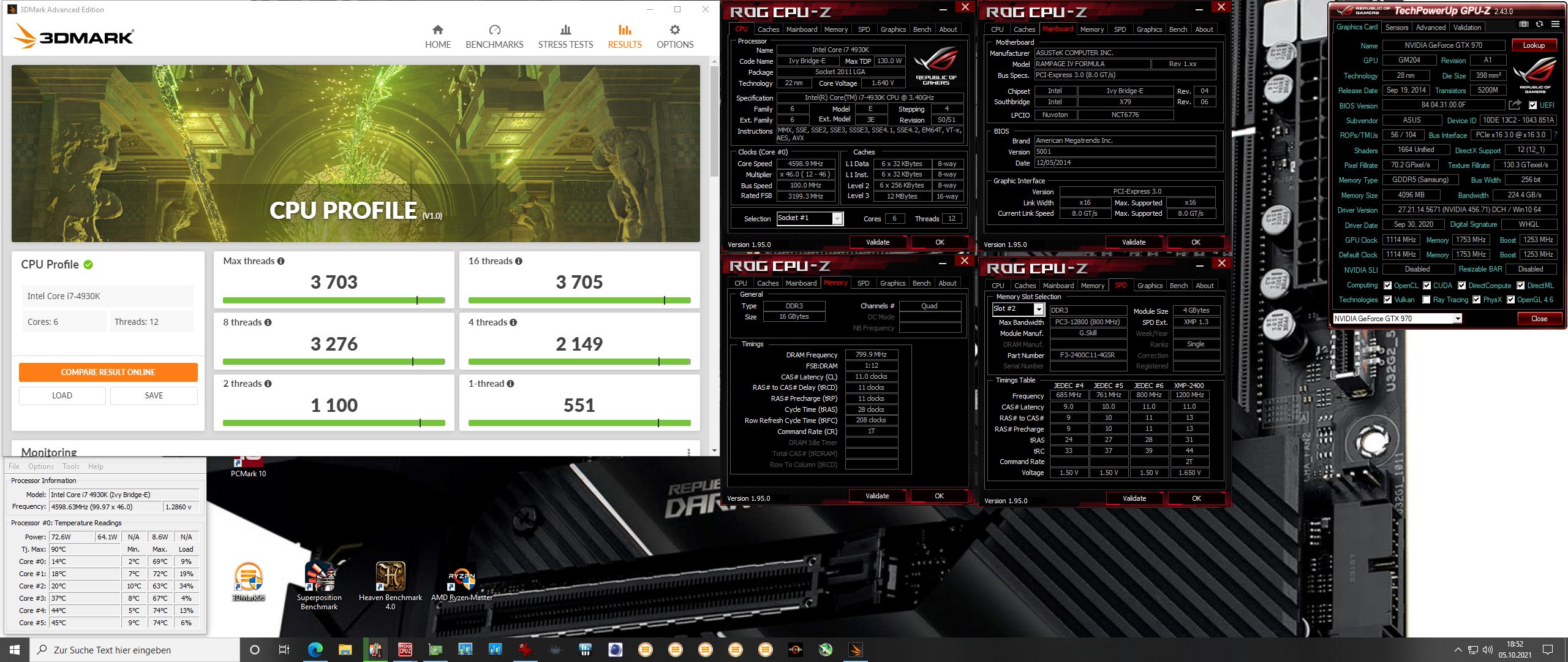
Task: Go to HOME in 3DMark
Action: [438, 37]
